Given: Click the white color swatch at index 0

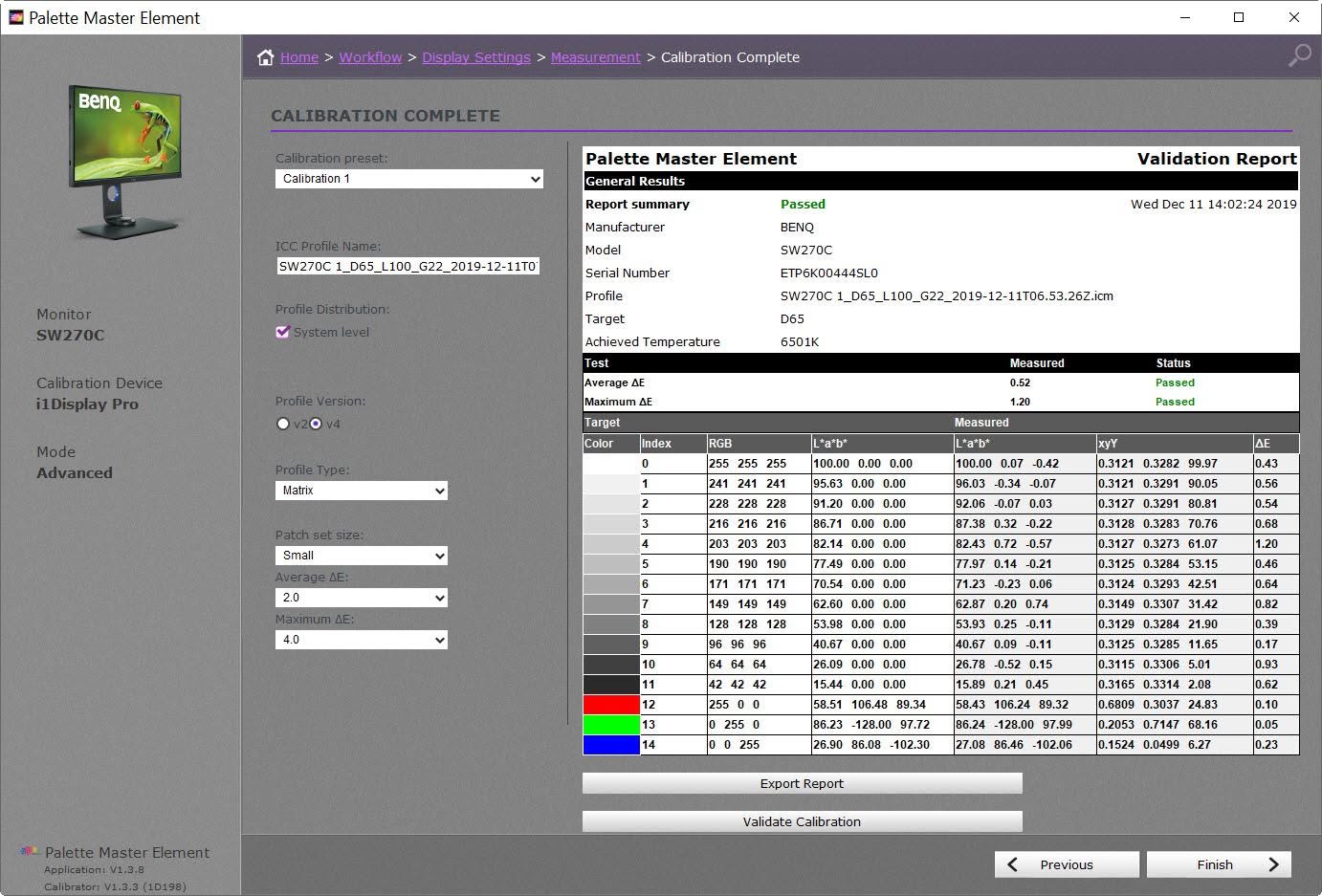Looking at the screenshot, I should click(611, 464).
